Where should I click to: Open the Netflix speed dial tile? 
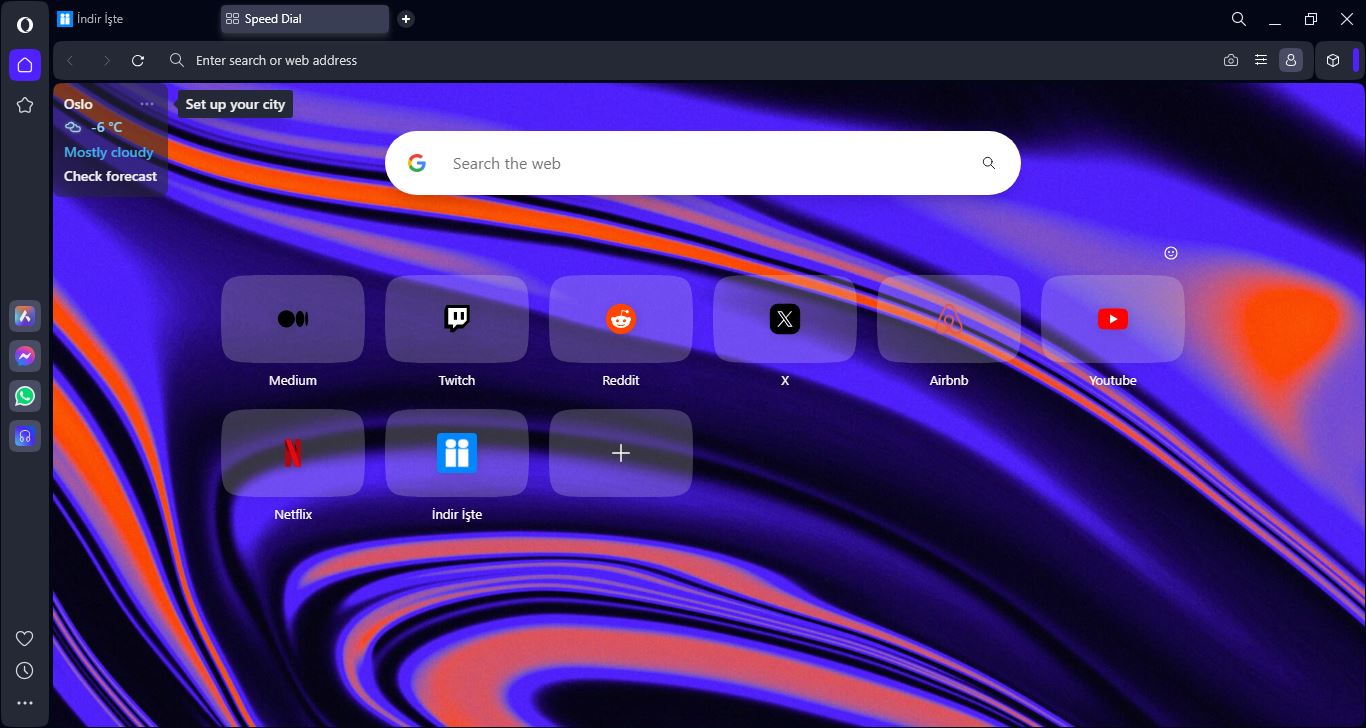(293, 453)
